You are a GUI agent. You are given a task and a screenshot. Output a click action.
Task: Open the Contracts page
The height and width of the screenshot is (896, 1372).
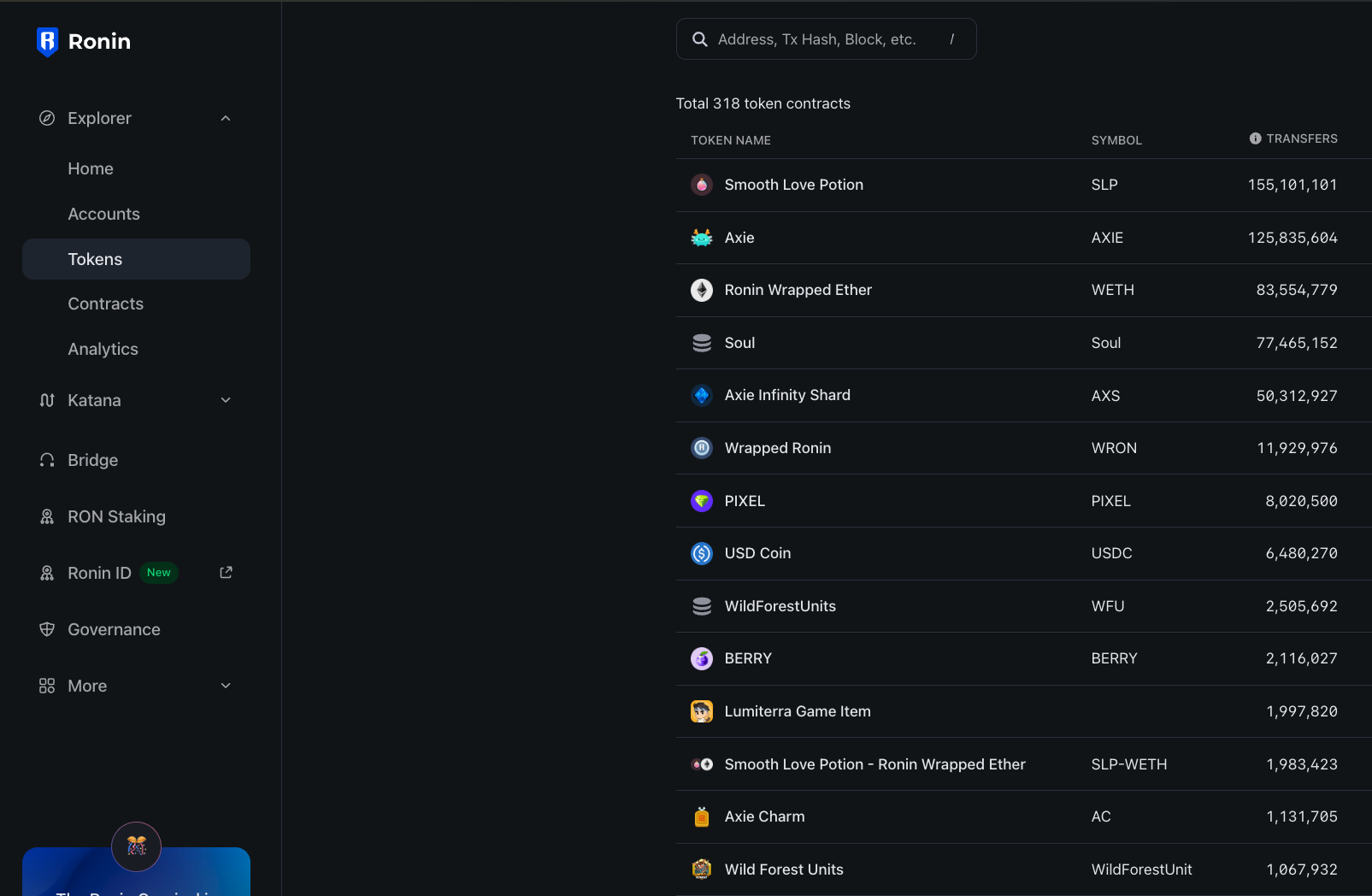click(105, 304)
